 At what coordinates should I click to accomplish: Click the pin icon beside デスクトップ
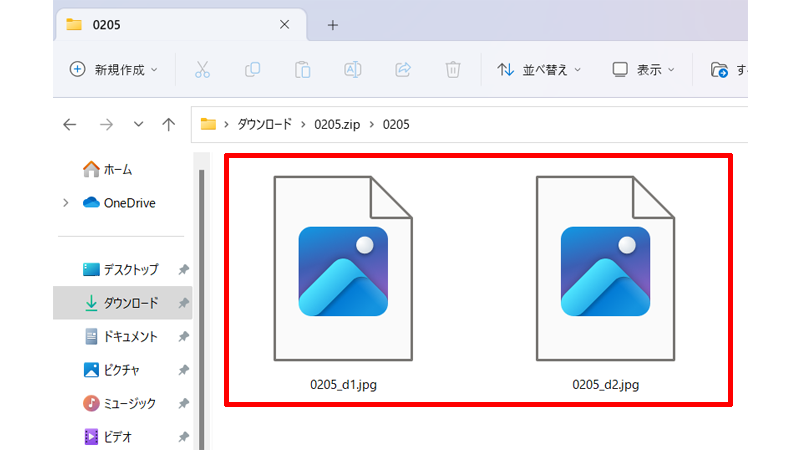pos(183,269)
